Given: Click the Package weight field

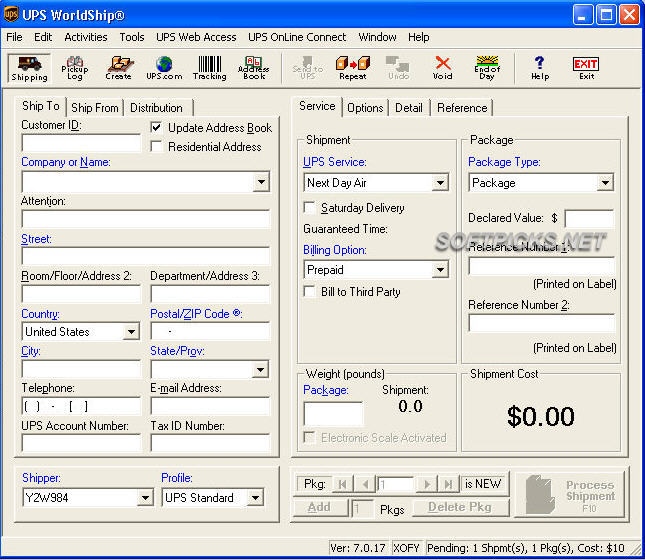Looking at the screenshot, I should point(333,414).
